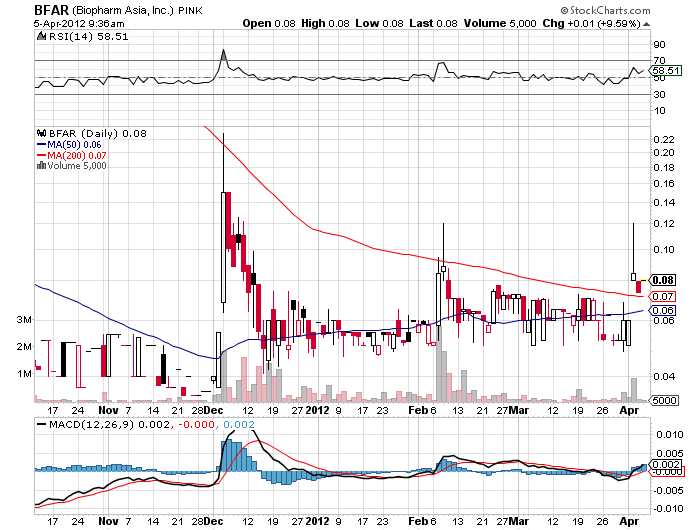Click the Volume 5,000 legend text
This screenshot has width=700, height=530.
coord(77,166)
